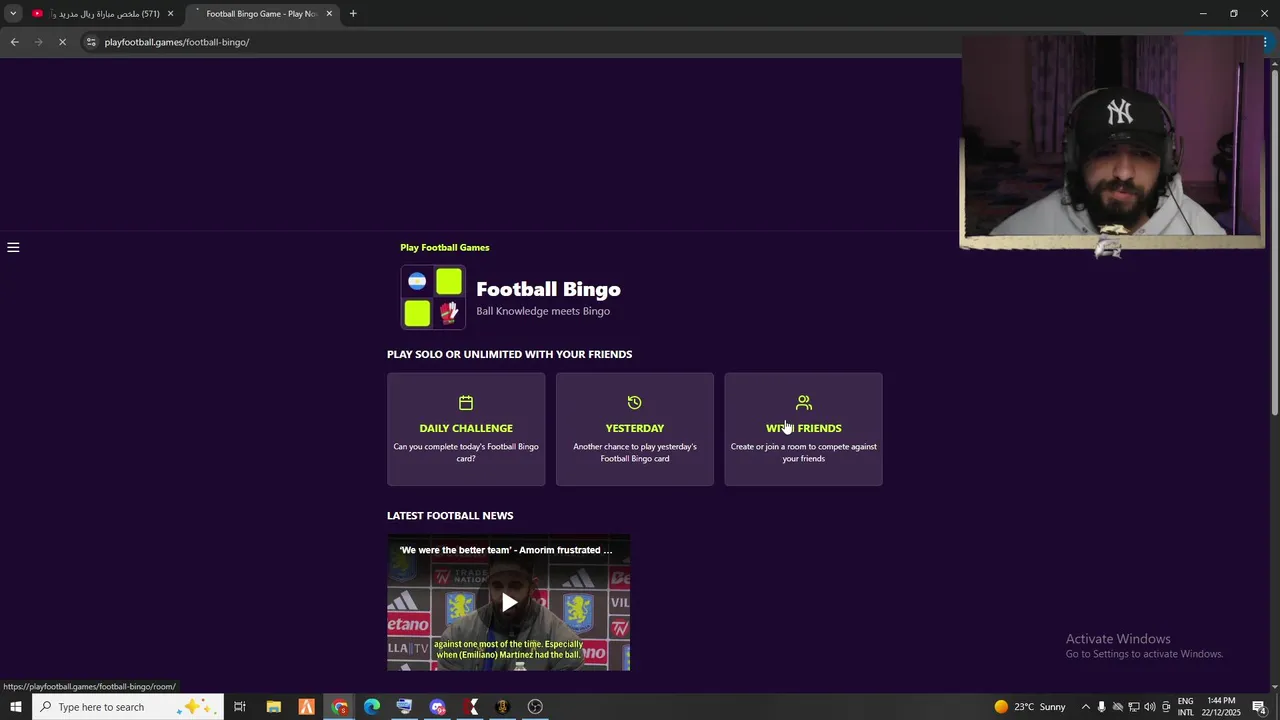Image resolution: width=1280 pixels, height=720 pixels.
Task: Click 'PLAY SOLO OR UNLIMITED WITH YOUR FRIENDS' heading
Action: click(x=509, y=354)
